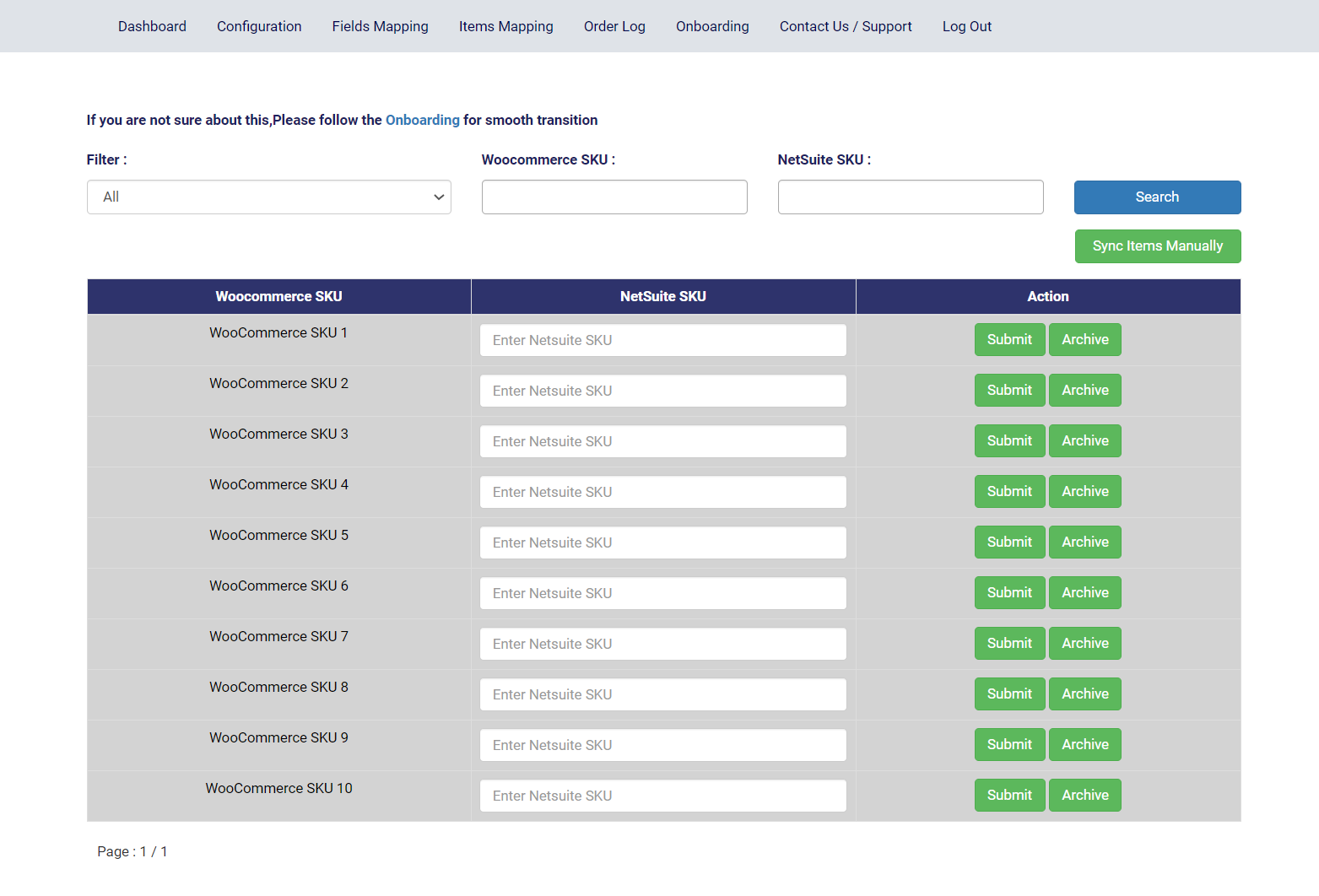This screenshot has height=896, width=1319.
Task: Focus the Netsuite SKU input for WooCommerce SKU 8
Action: [663, 694]
